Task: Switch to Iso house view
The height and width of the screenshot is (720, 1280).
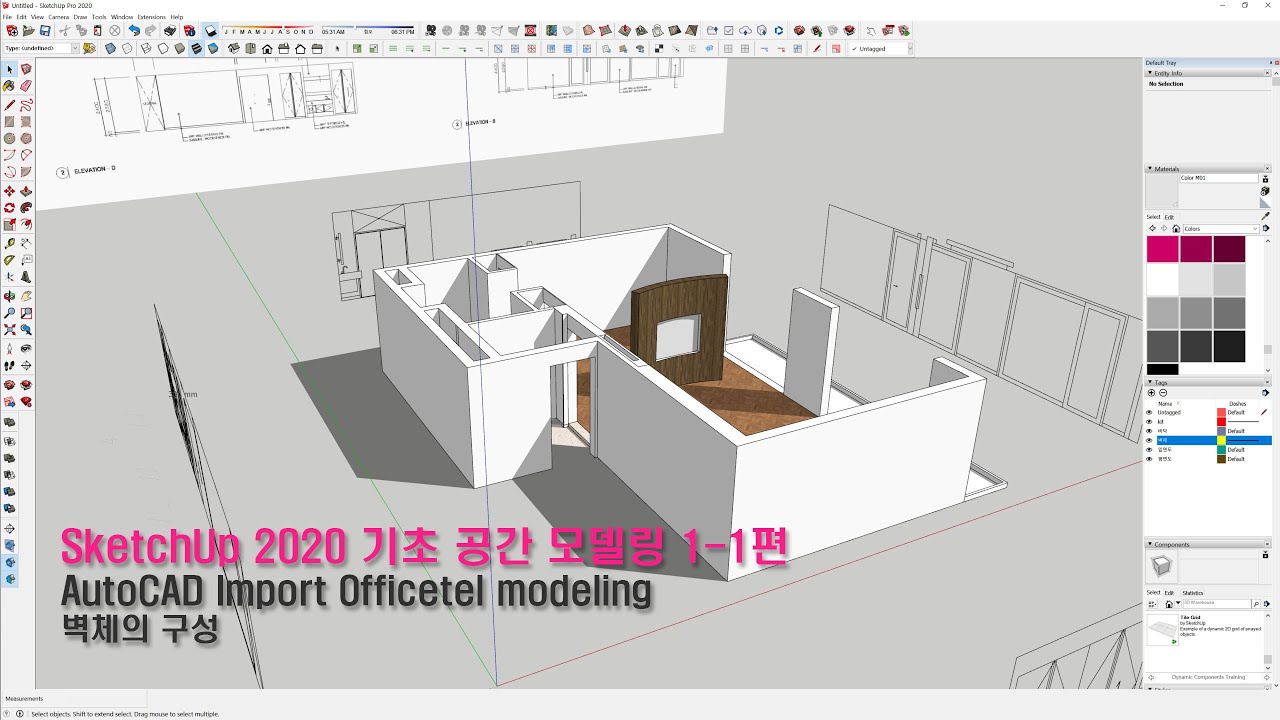Action: [234, 48]
